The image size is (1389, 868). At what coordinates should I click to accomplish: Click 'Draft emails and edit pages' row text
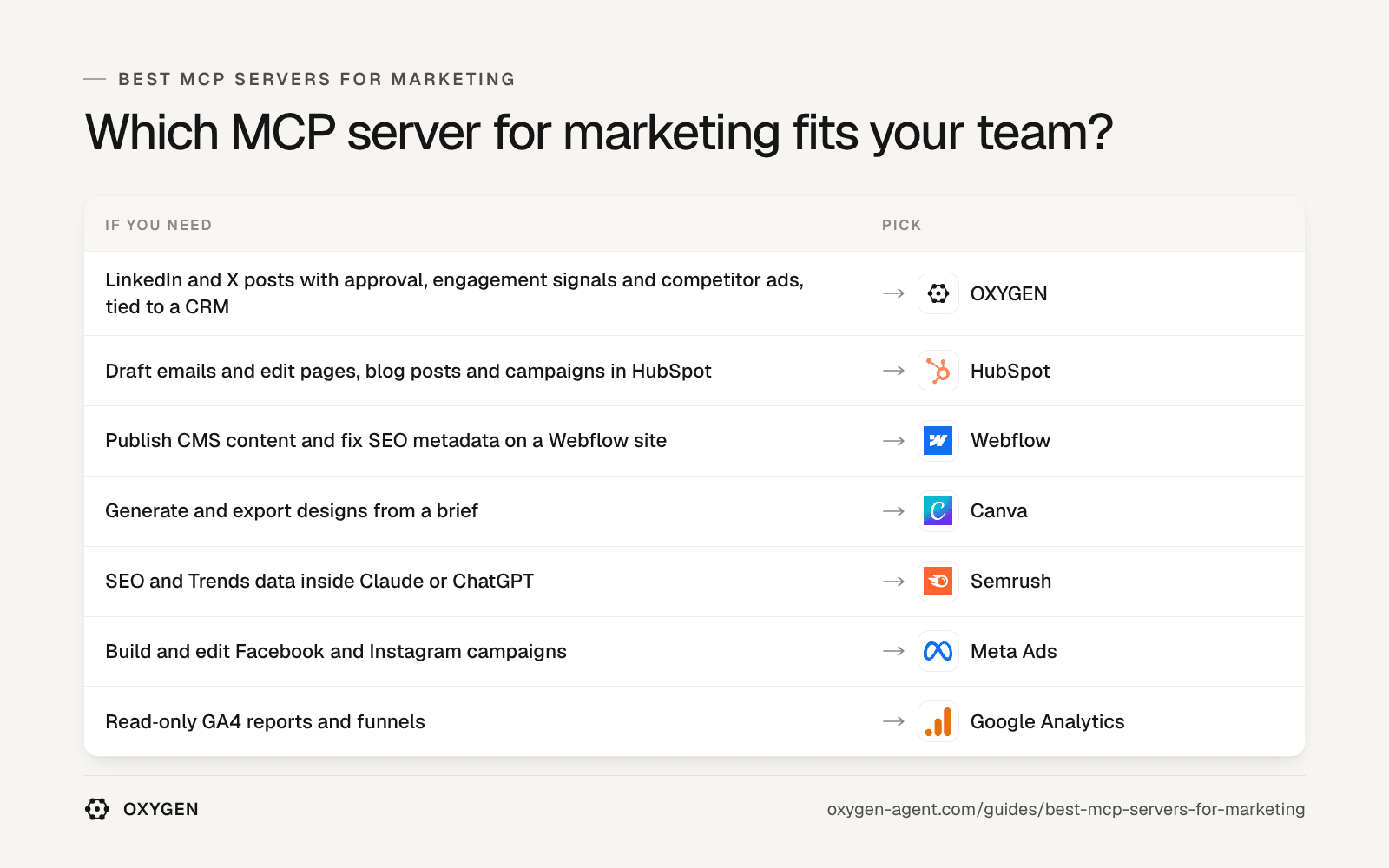click(408, 371)
